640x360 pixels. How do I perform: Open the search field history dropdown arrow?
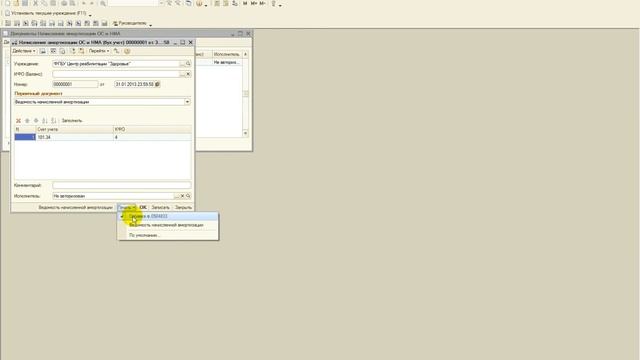[x=161, y=3]
